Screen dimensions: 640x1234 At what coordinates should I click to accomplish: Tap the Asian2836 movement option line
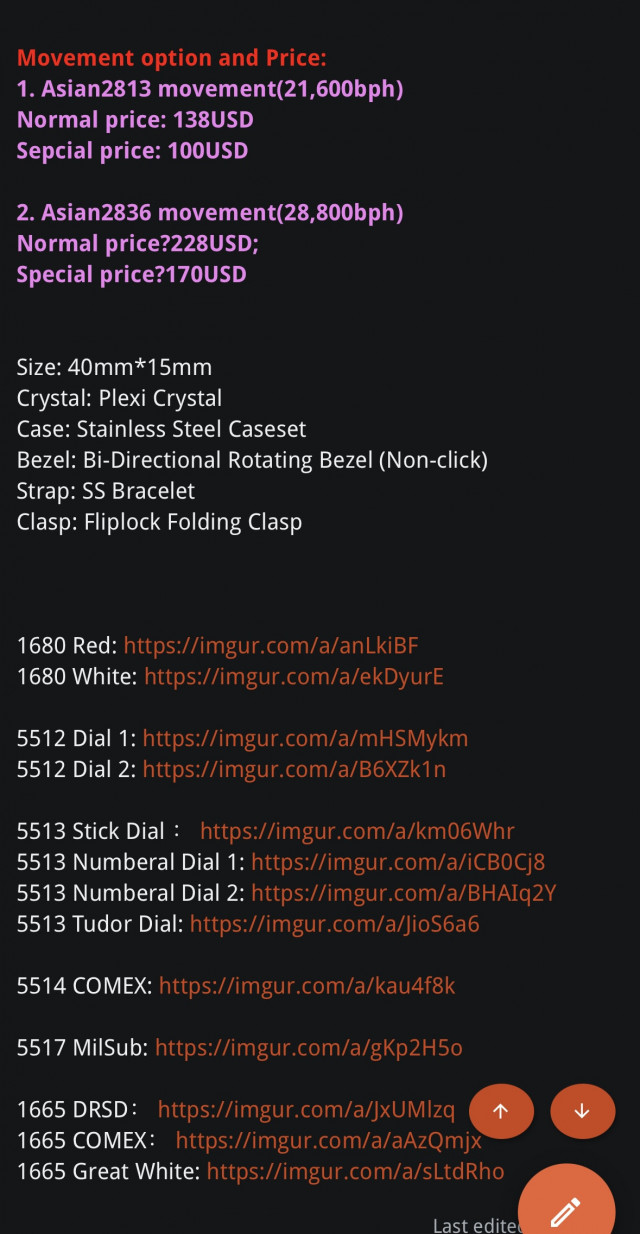pos(210,212)
